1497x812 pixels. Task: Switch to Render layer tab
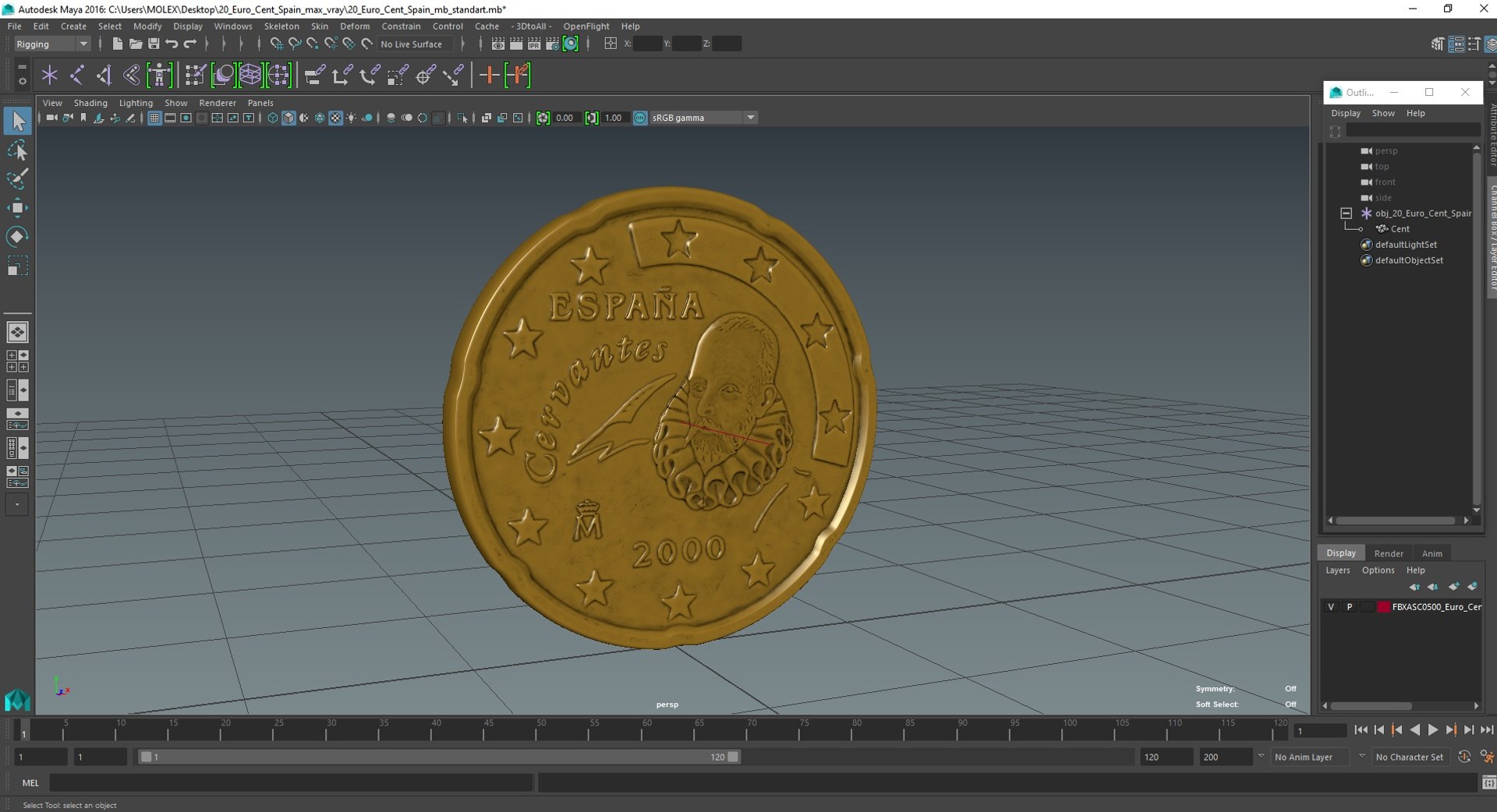click(1389, 553)
